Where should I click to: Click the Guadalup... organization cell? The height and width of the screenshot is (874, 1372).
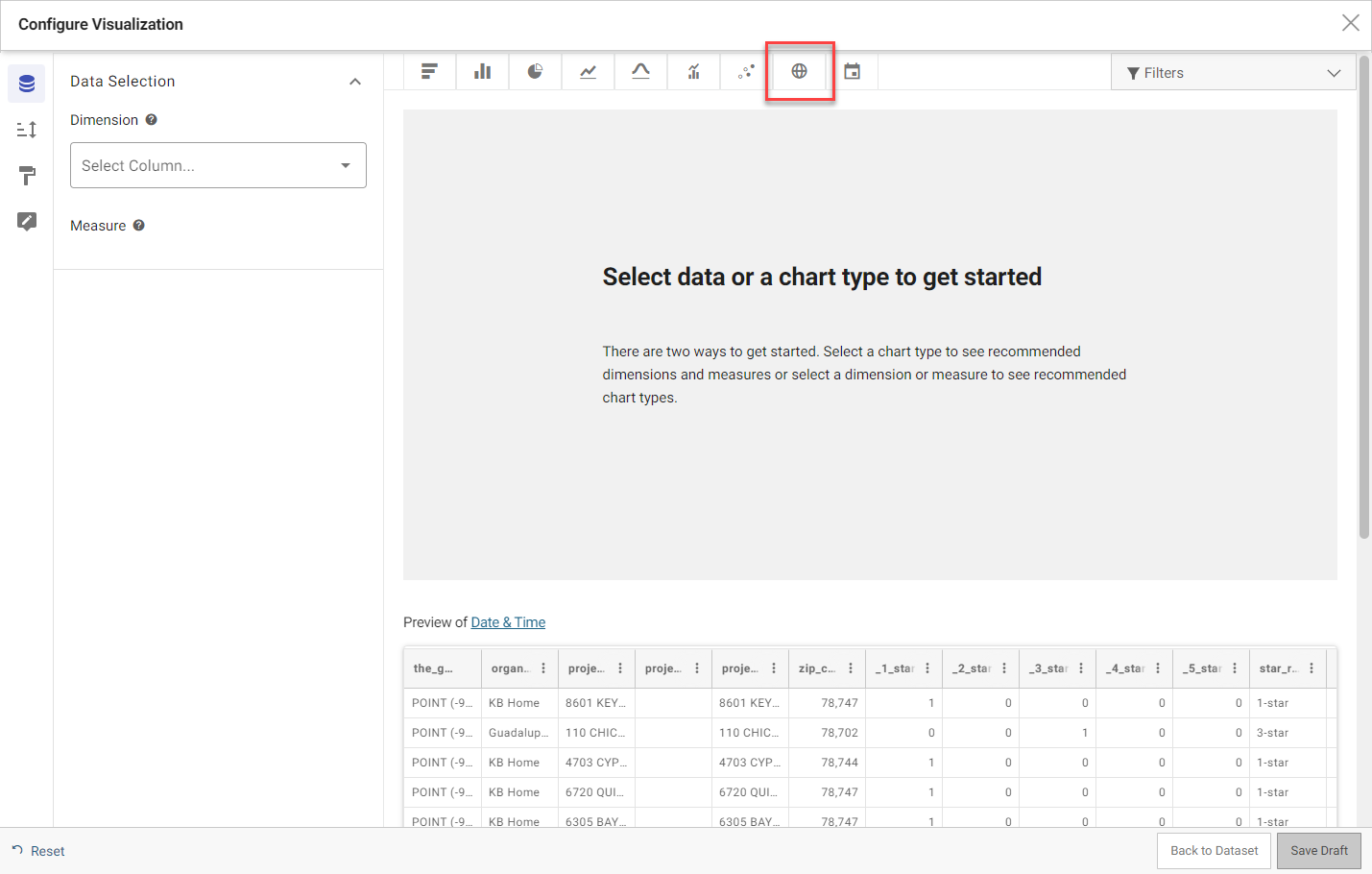[x=519, y=733]
